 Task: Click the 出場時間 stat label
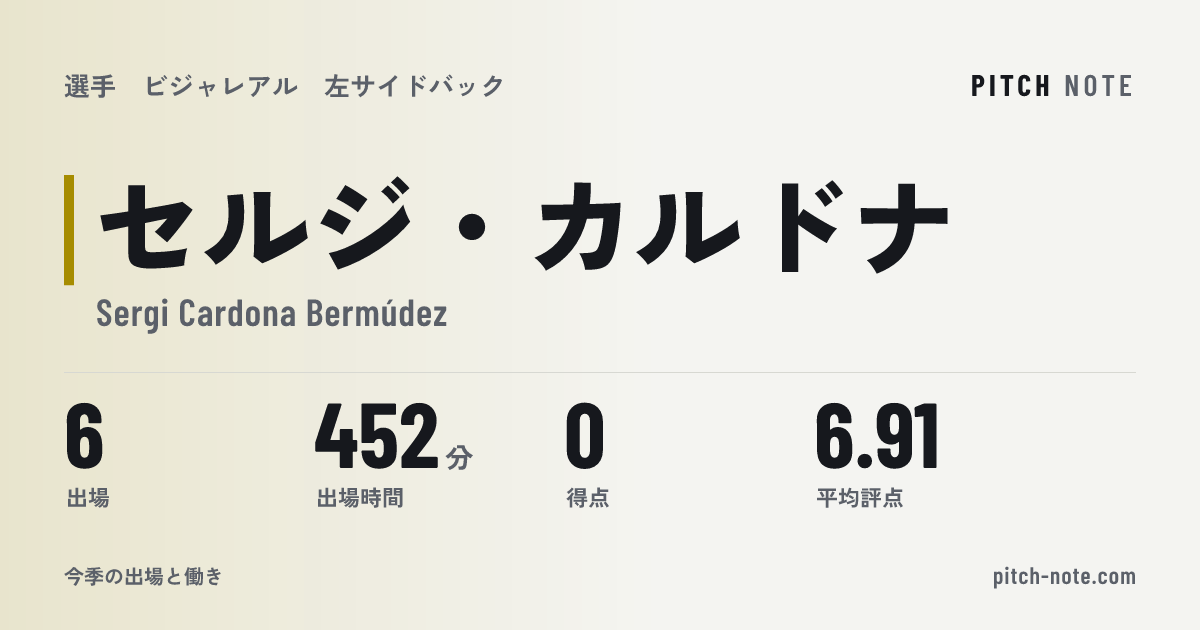coord(360,498)
